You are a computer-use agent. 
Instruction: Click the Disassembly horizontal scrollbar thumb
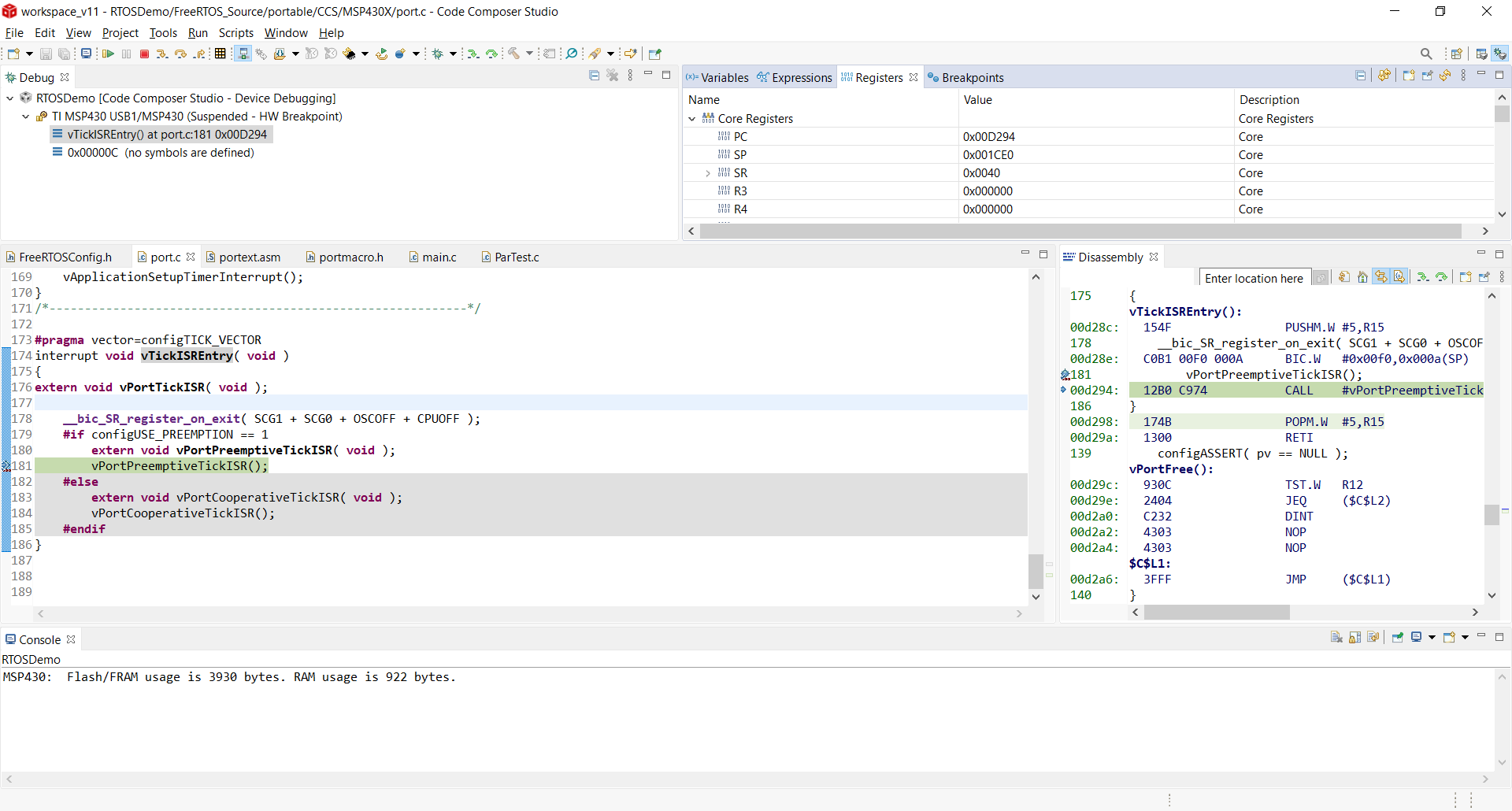click(x=1217, y=612)
